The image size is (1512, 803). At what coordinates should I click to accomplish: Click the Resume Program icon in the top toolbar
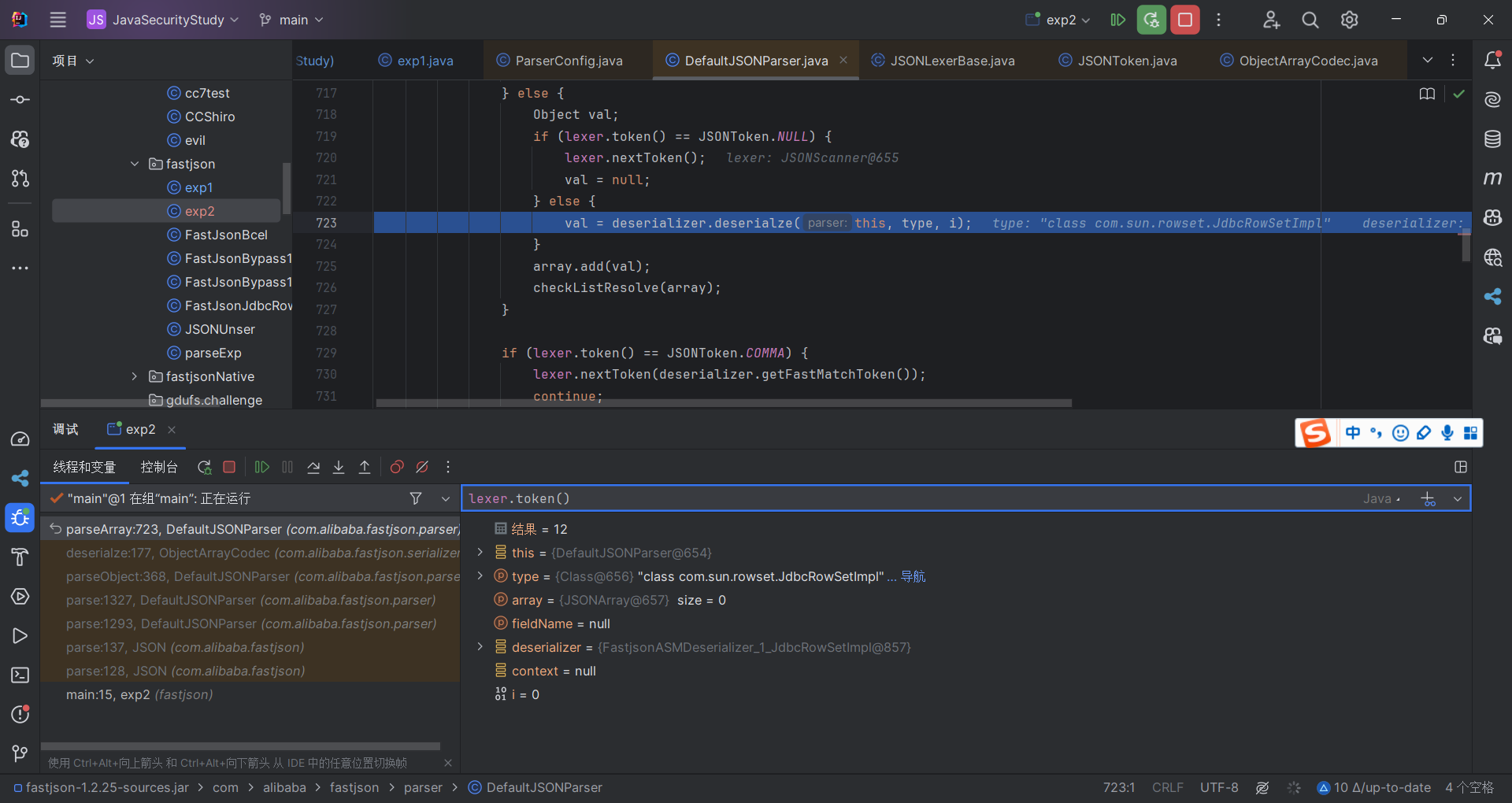click(x=1117, y=20)
